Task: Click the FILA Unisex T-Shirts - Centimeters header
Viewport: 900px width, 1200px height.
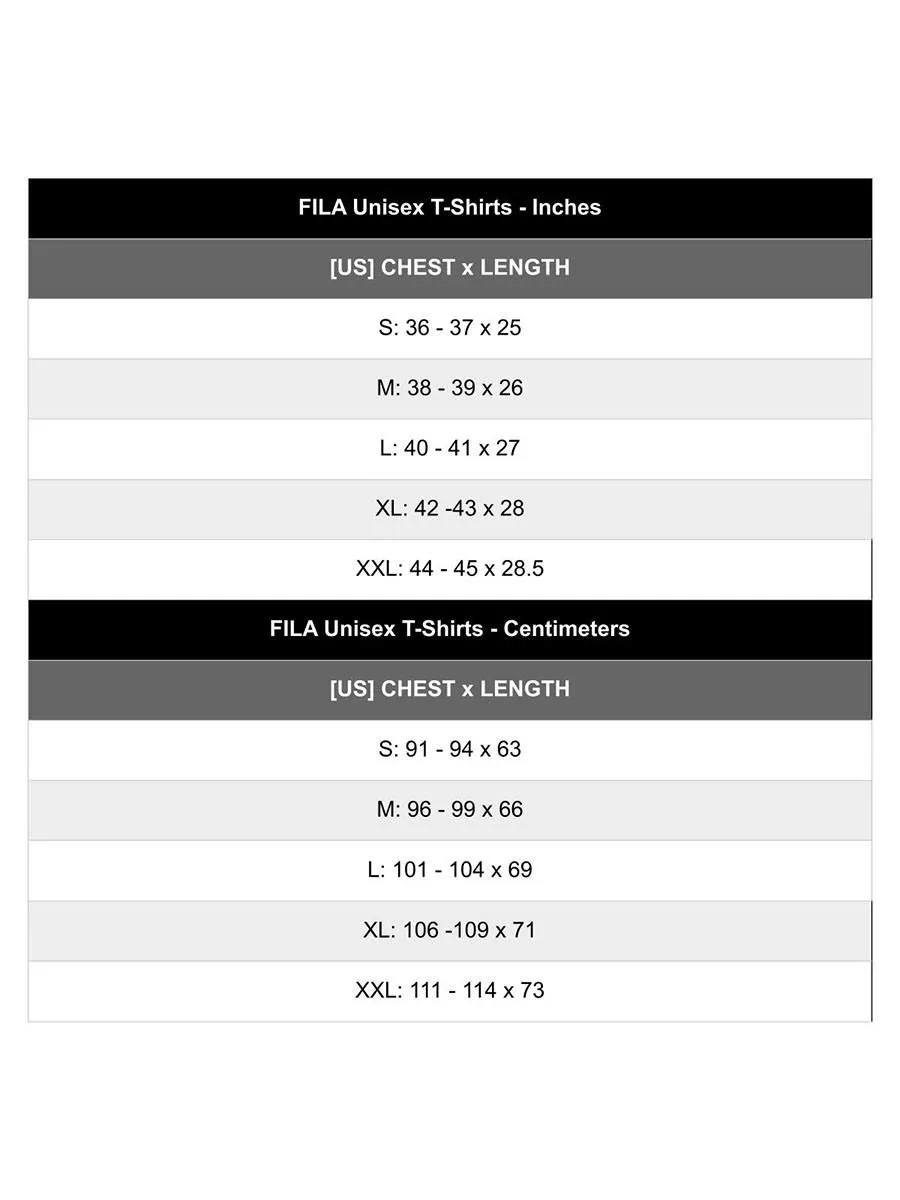Action: [x=449, y=629]
